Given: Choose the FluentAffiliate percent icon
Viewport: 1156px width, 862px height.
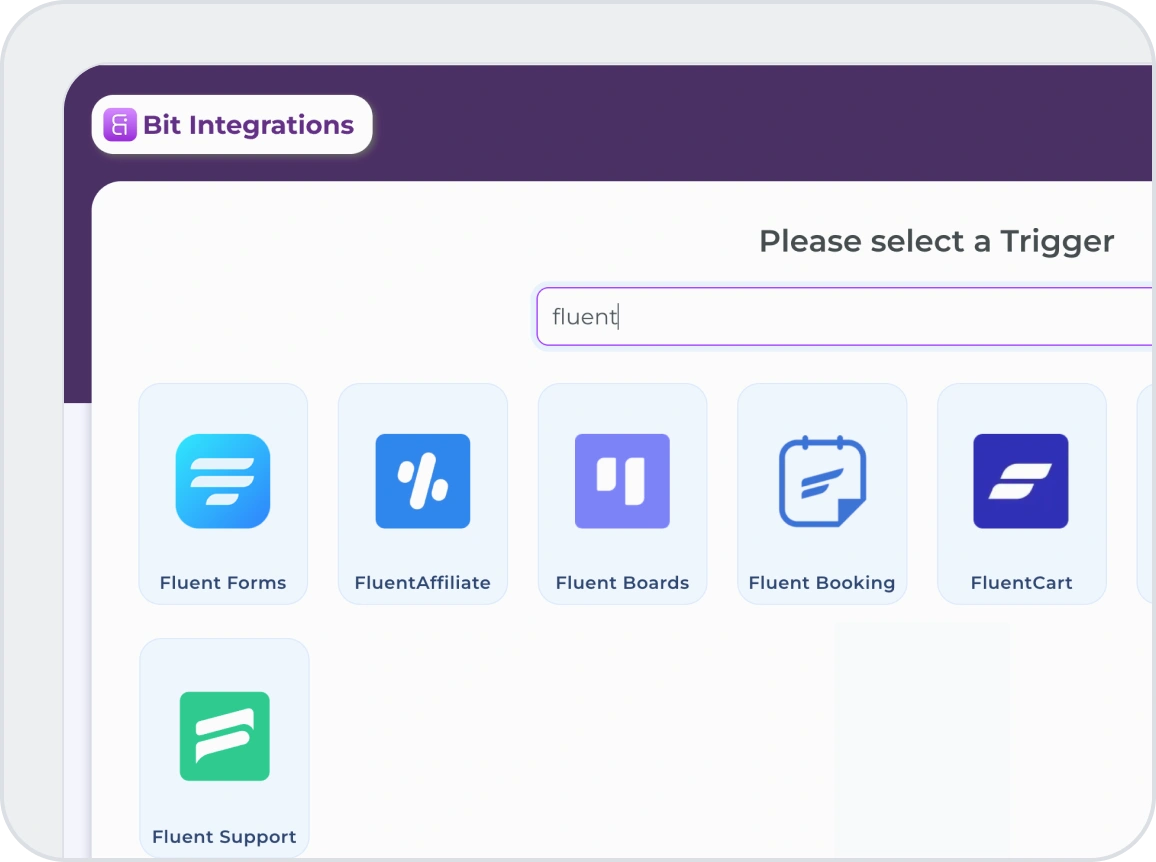Looking at the screenshot, I should [x=422, y=481].
